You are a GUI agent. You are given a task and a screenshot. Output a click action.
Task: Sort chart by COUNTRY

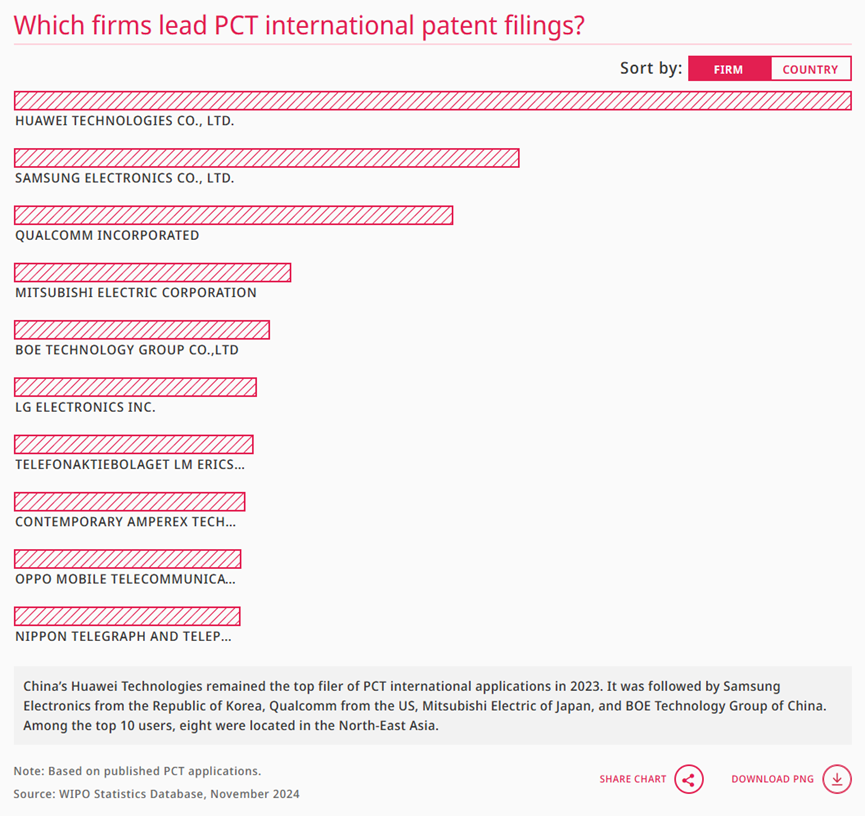pyautogui.click(x=810, y=69)
